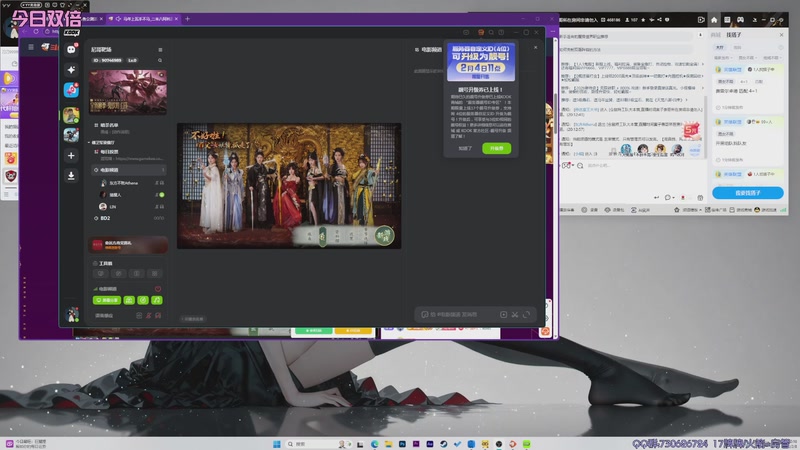Viewport: 800px width, 450px height.
Task: Select the first highlighted tab in YY panel
Action: 719,47
